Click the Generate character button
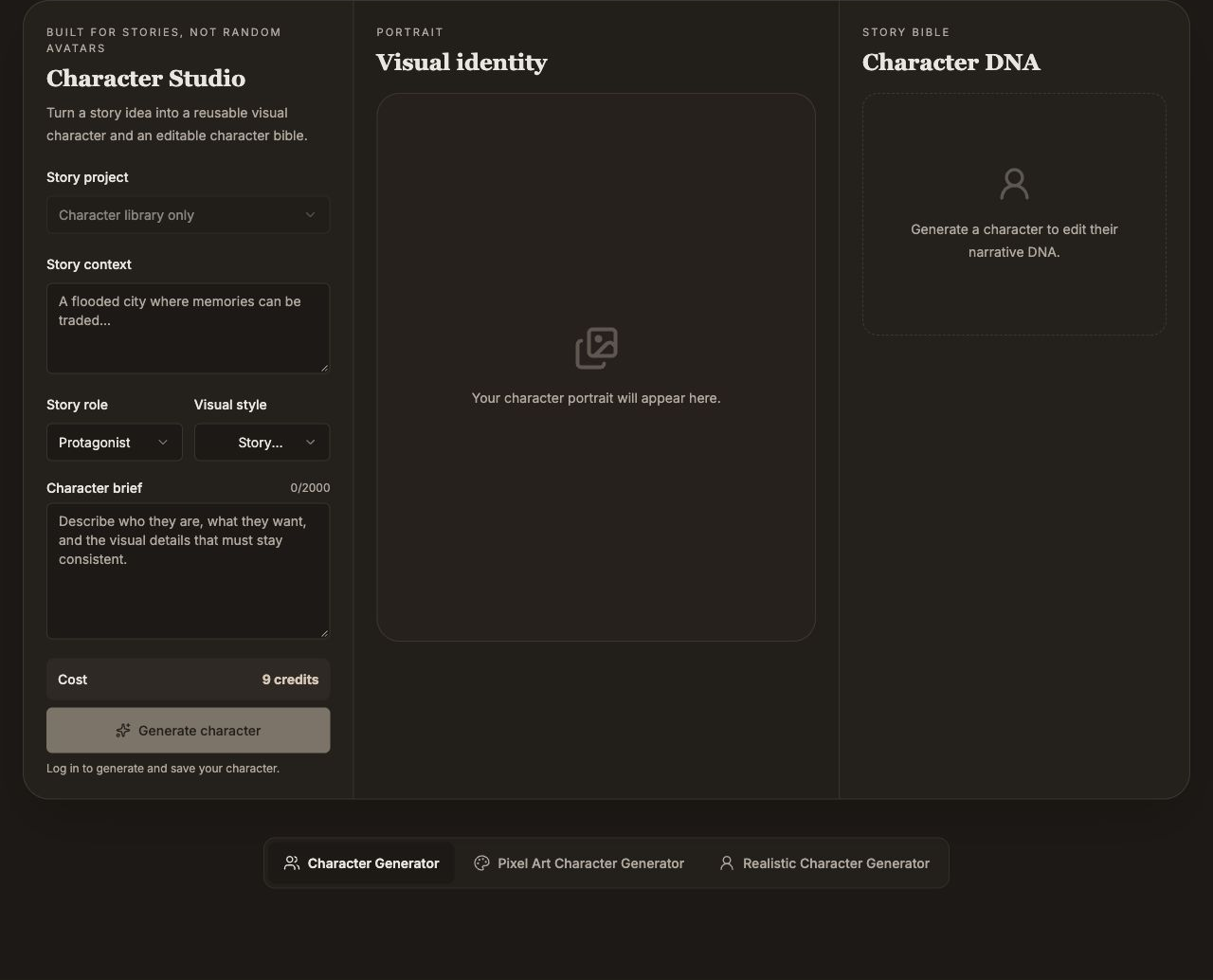Image resolution: width=1213 pixels, height=980 pixels. [x=189, y=731]
